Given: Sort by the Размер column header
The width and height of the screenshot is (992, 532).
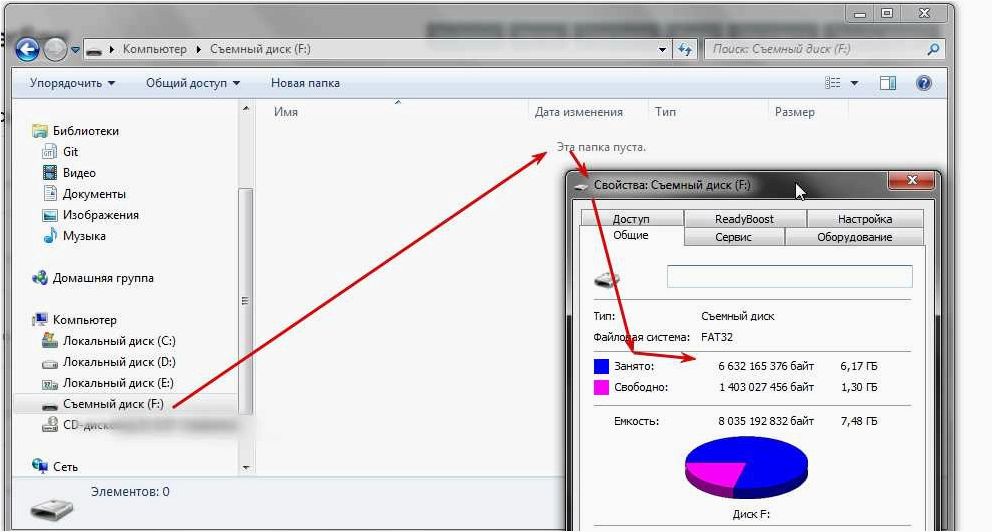Looking at the screenshot, I should (795, 112).
